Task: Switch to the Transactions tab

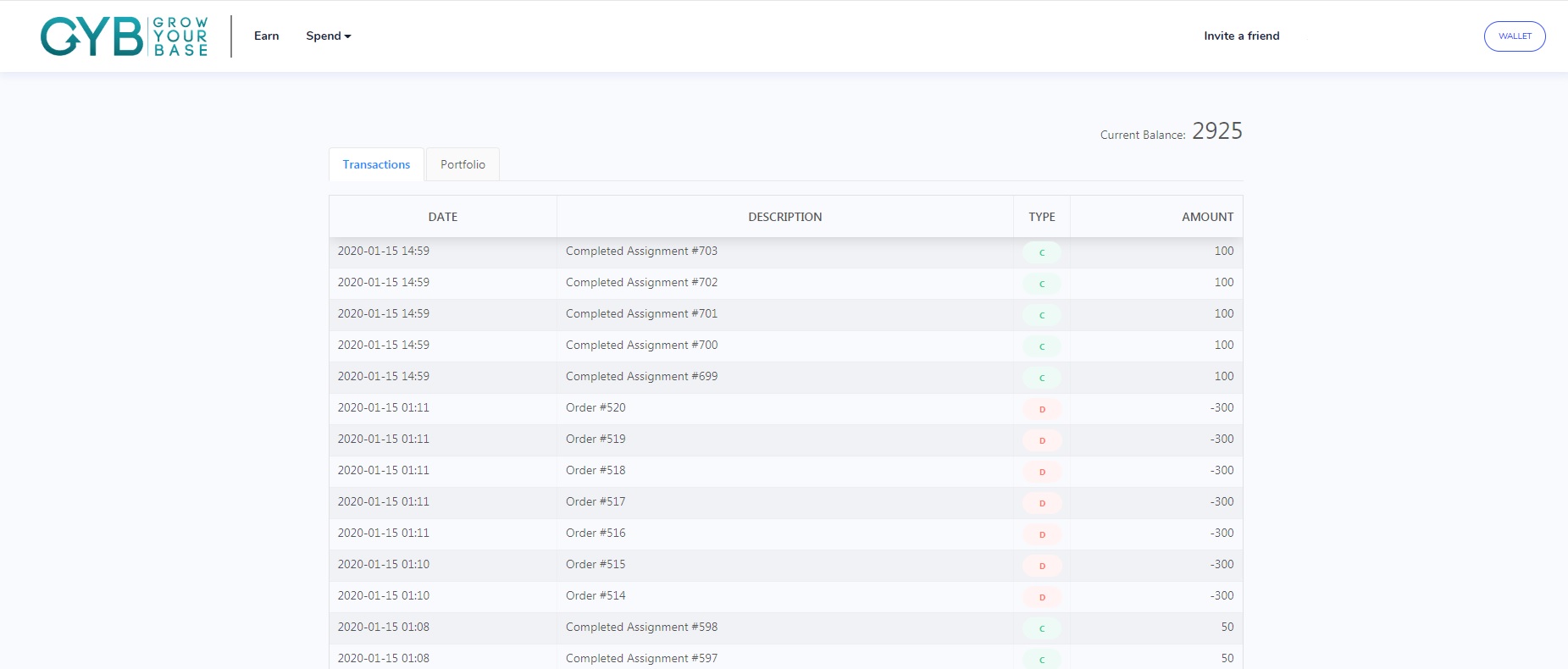Action: tap(376, 164)
